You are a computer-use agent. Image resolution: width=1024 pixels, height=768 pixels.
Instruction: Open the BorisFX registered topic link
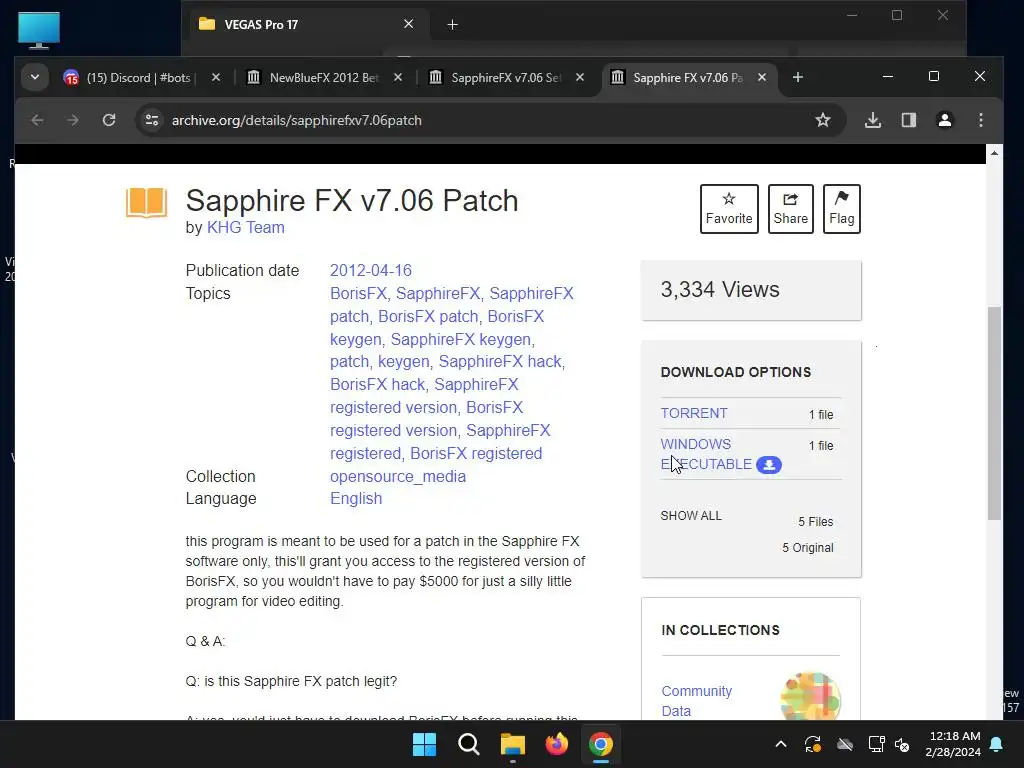pyautogui.click(x=475, y=453)
